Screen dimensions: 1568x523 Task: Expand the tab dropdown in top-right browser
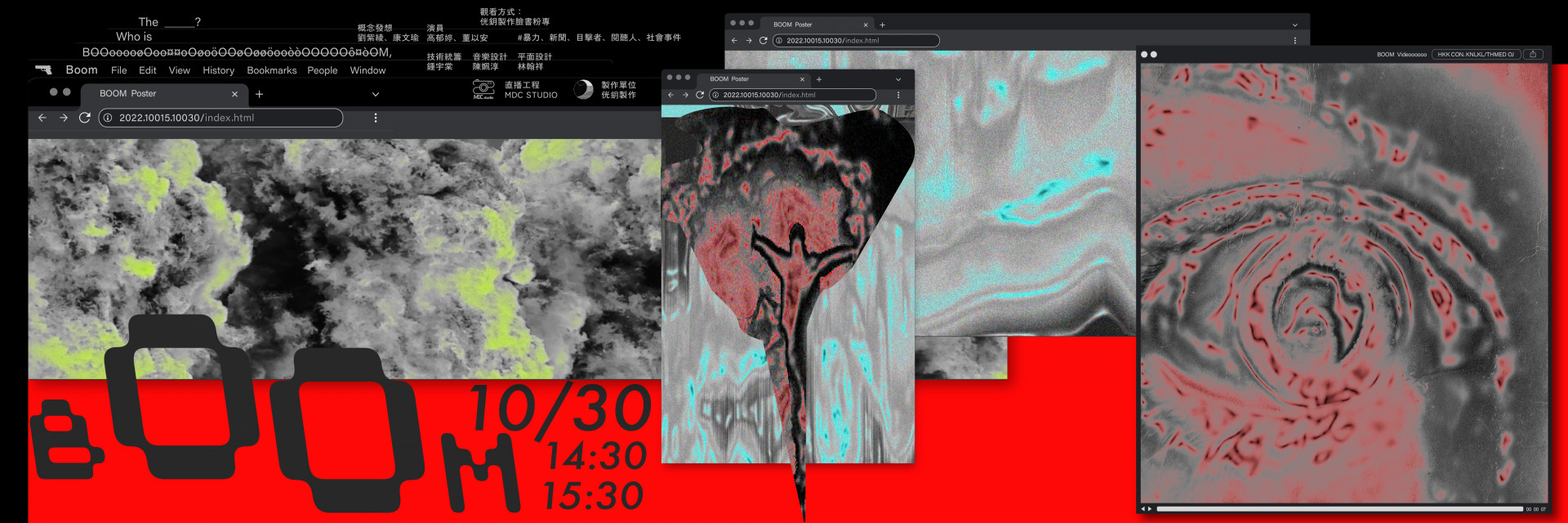tap(1294, 25)
